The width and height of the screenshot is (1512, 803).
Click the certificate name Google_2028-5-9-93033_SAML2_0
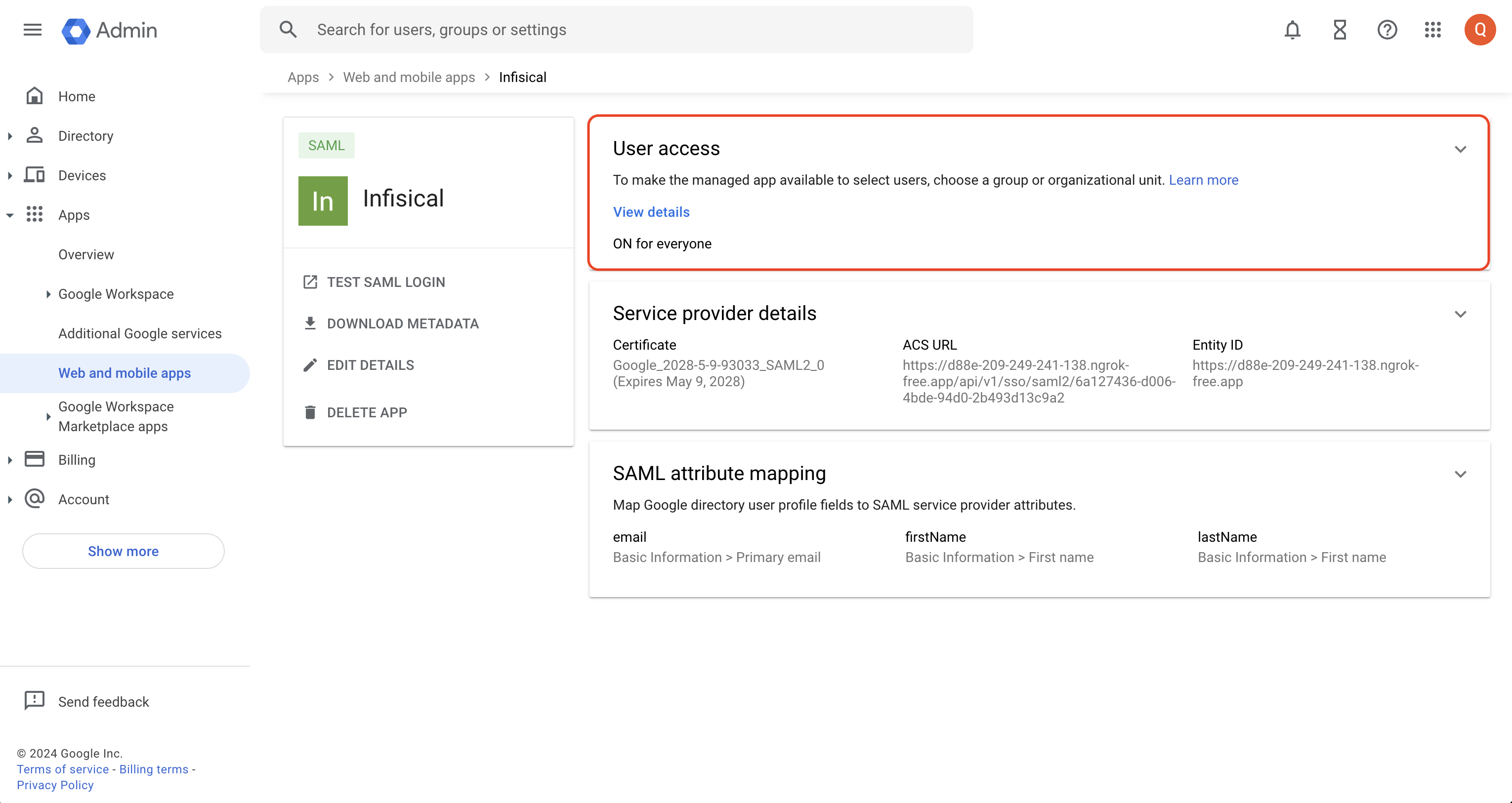[718, 365]
